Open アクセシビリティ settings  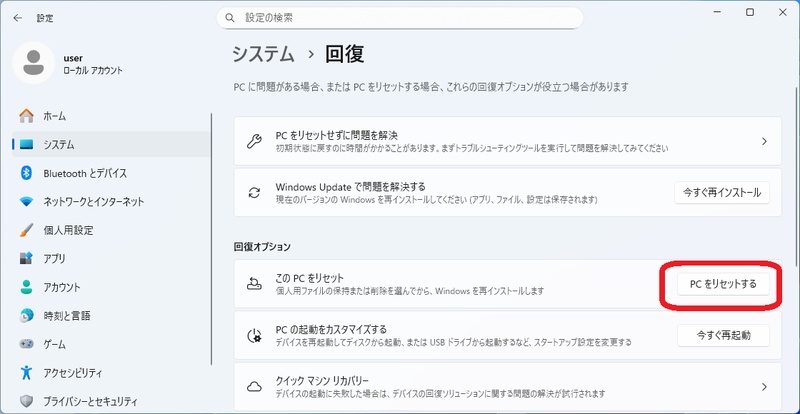click(111, 372)
